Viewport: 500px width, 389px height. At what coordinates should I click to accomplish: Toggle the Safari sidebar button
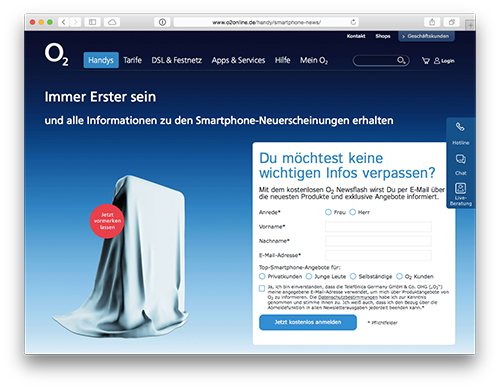92,22
